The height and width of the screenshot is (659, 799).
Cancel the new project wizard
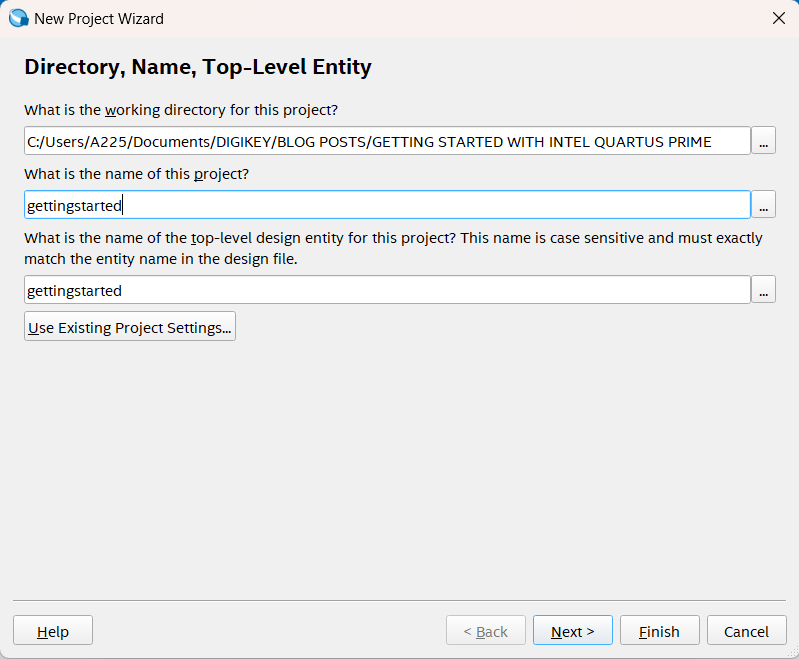point(746,631)
